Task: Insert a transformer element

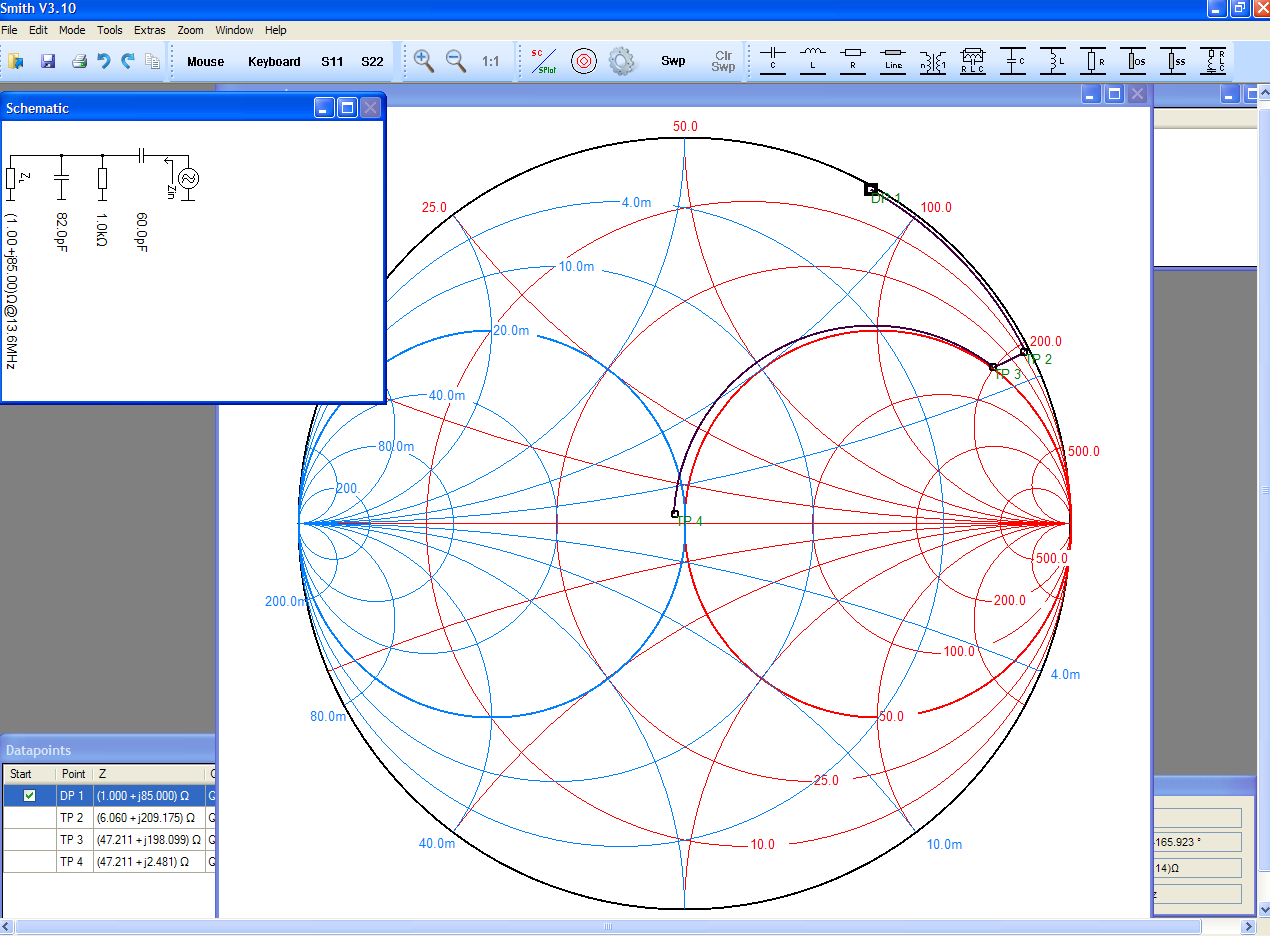Action: [933, 60]
